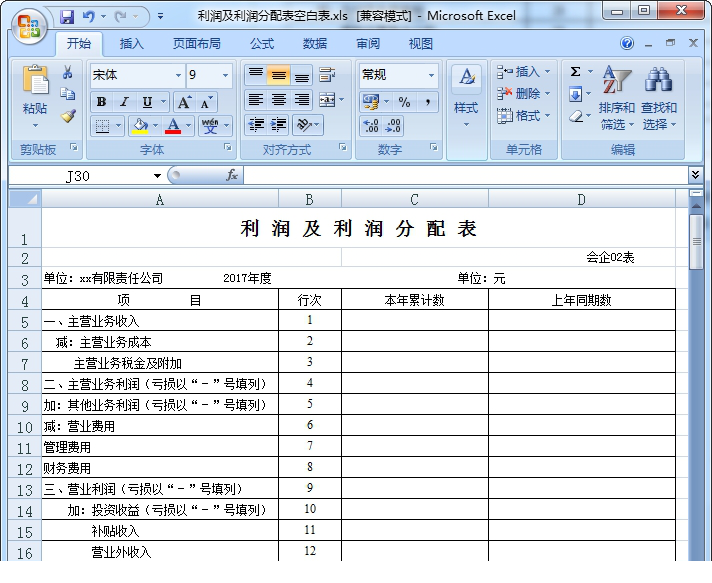Copy selection with the copy icon

click(x=68, y=94)
